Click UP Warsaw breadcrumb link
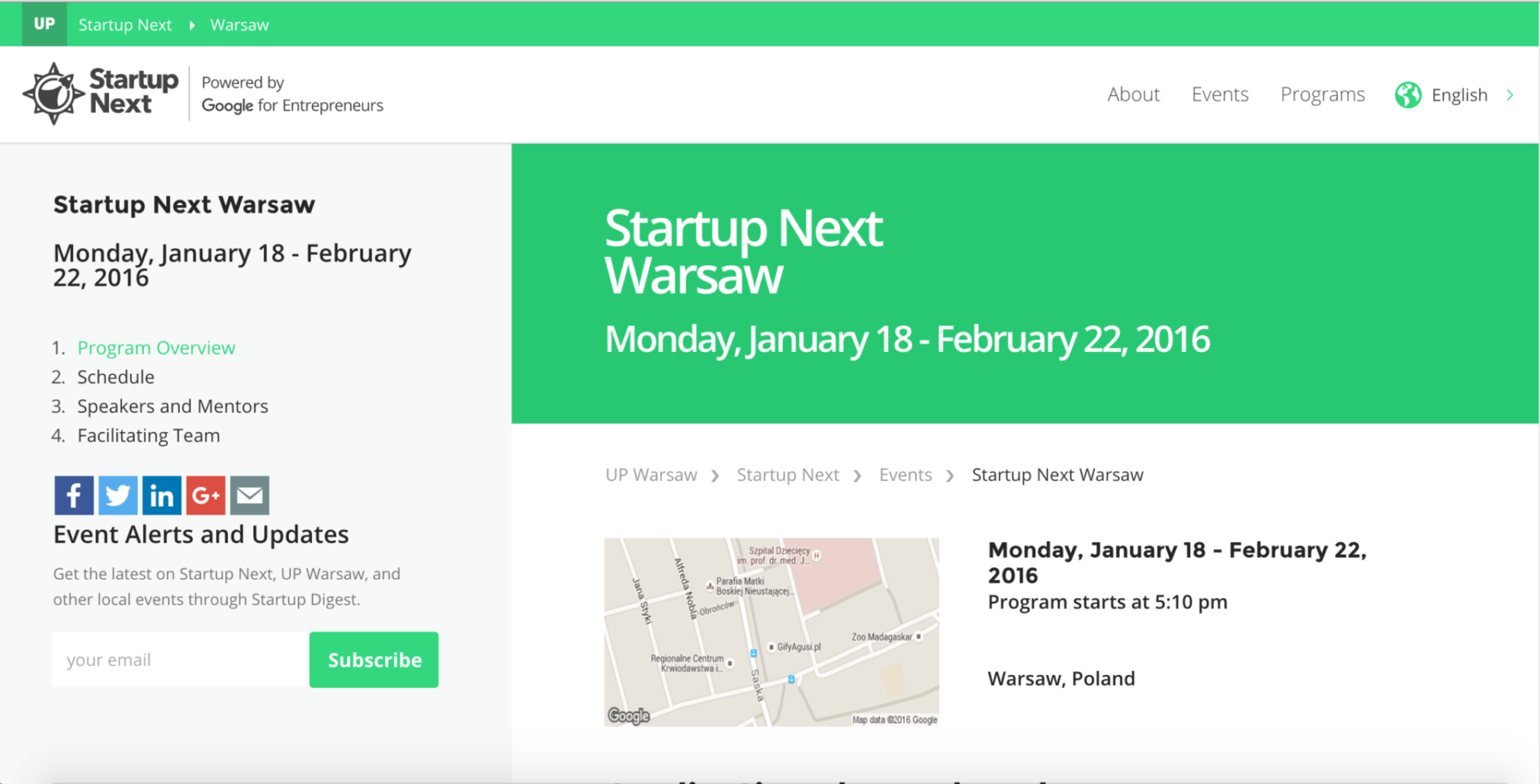The width and height of the screenshot is (1540, 784). [650, 475]
